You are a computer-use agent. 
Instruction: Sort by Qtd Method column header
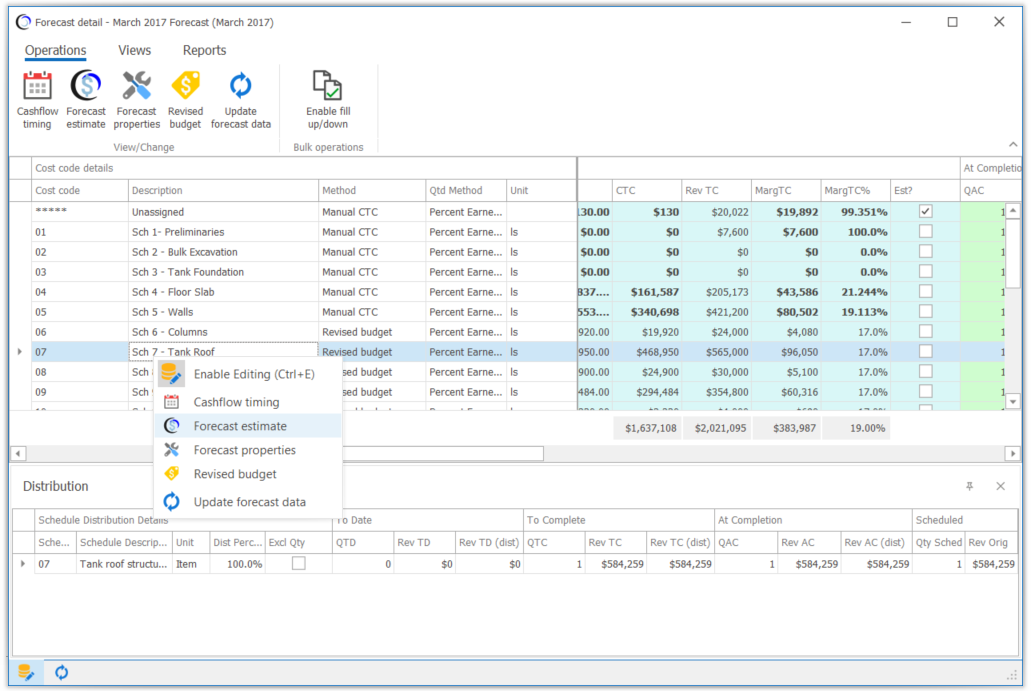click(x=466, y=190)
